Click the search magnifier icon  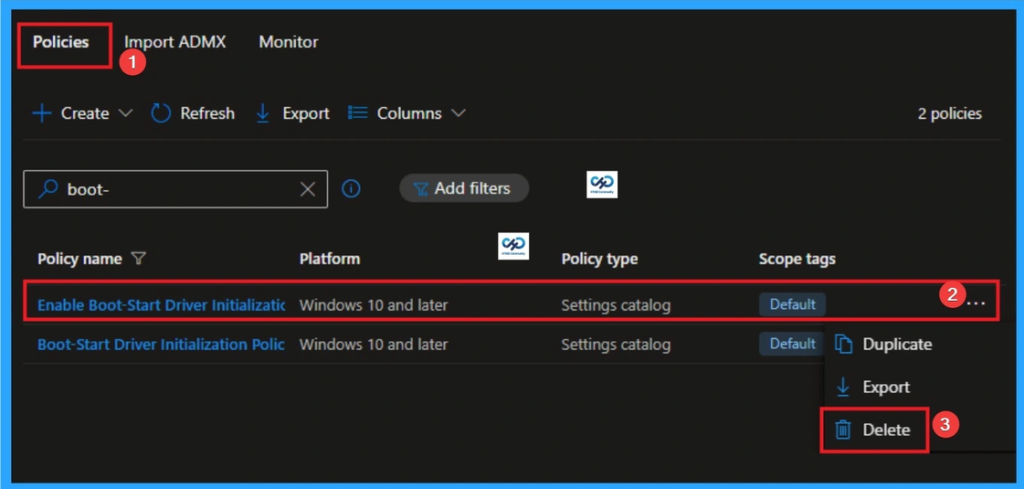(x=48, y=189)
